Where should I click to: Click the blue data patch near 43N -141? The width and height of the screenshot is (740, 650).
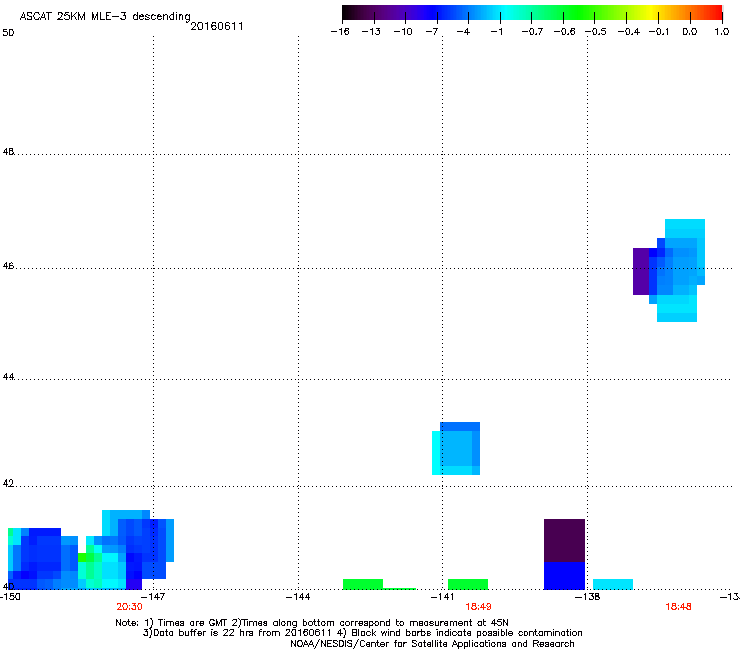pyautogui.click(x=456, y=448)
